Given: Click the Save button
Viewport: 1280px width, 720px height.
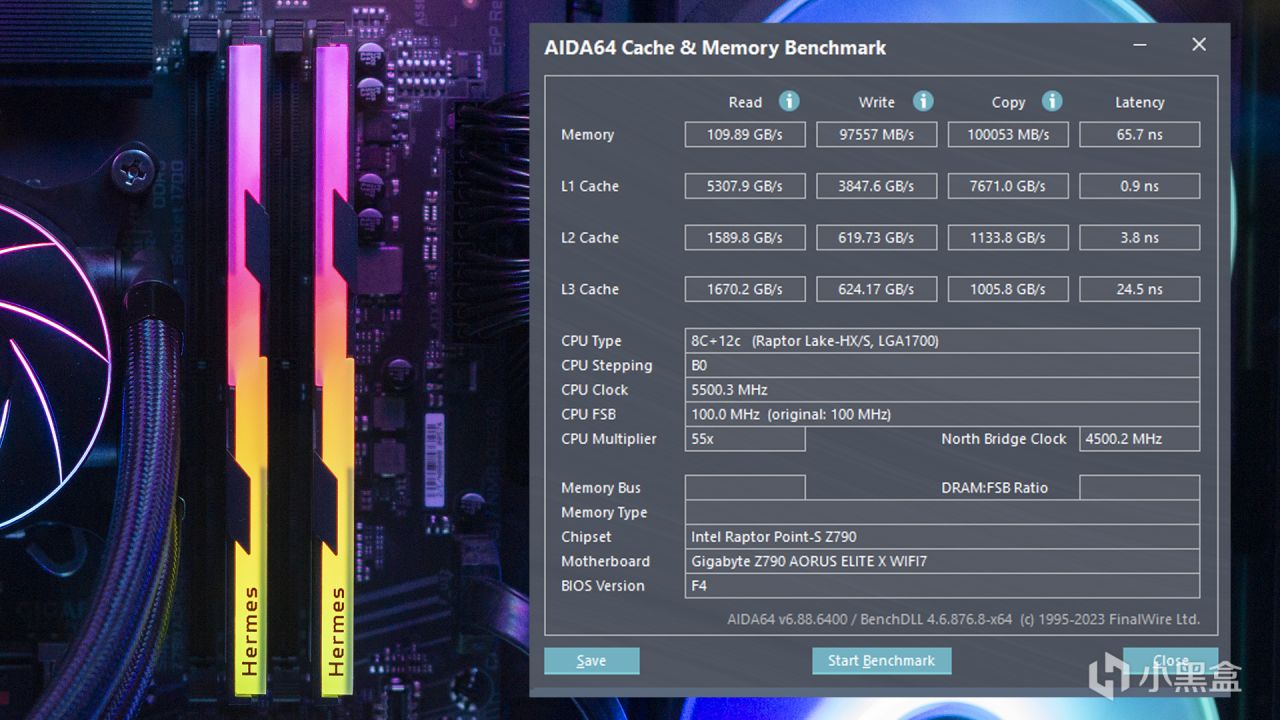Looking at the screenshot, I should (591, 660).
